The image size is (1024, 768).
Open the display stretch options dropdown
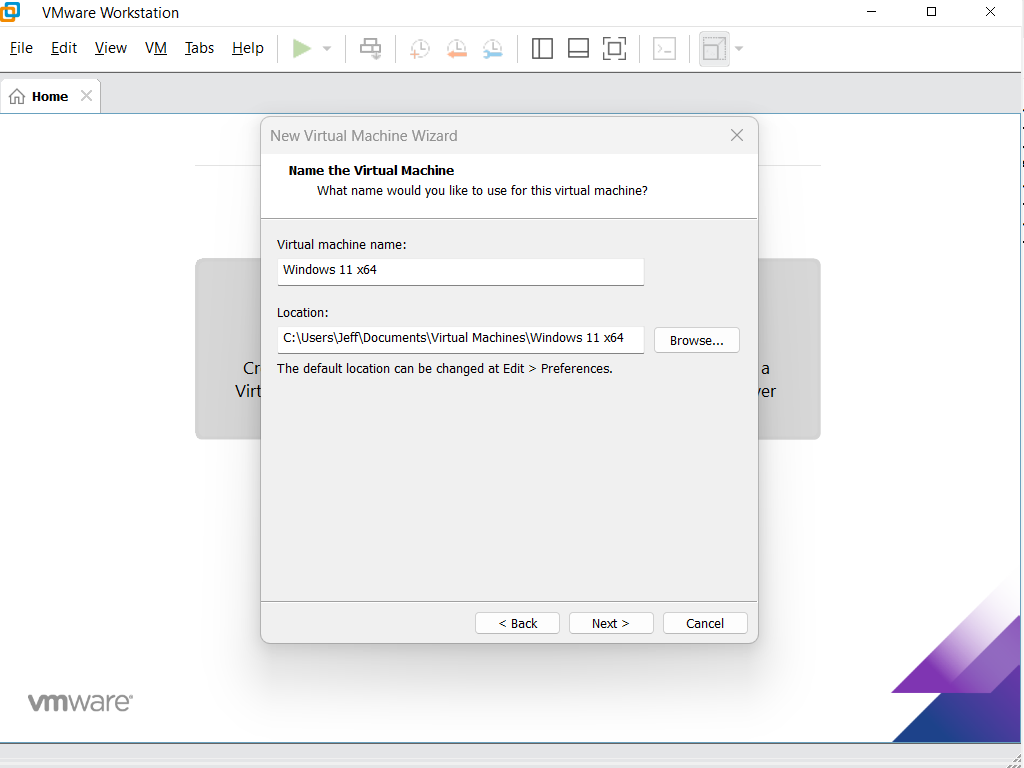[x=737, y=48]
